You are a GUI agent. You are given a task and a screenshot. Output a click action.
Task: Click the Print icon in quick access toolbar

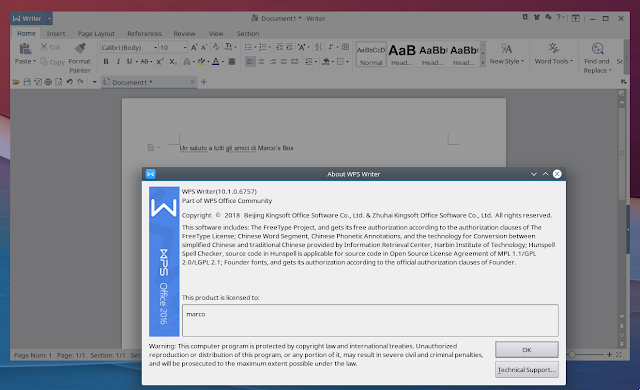click(x=48, y=82)
